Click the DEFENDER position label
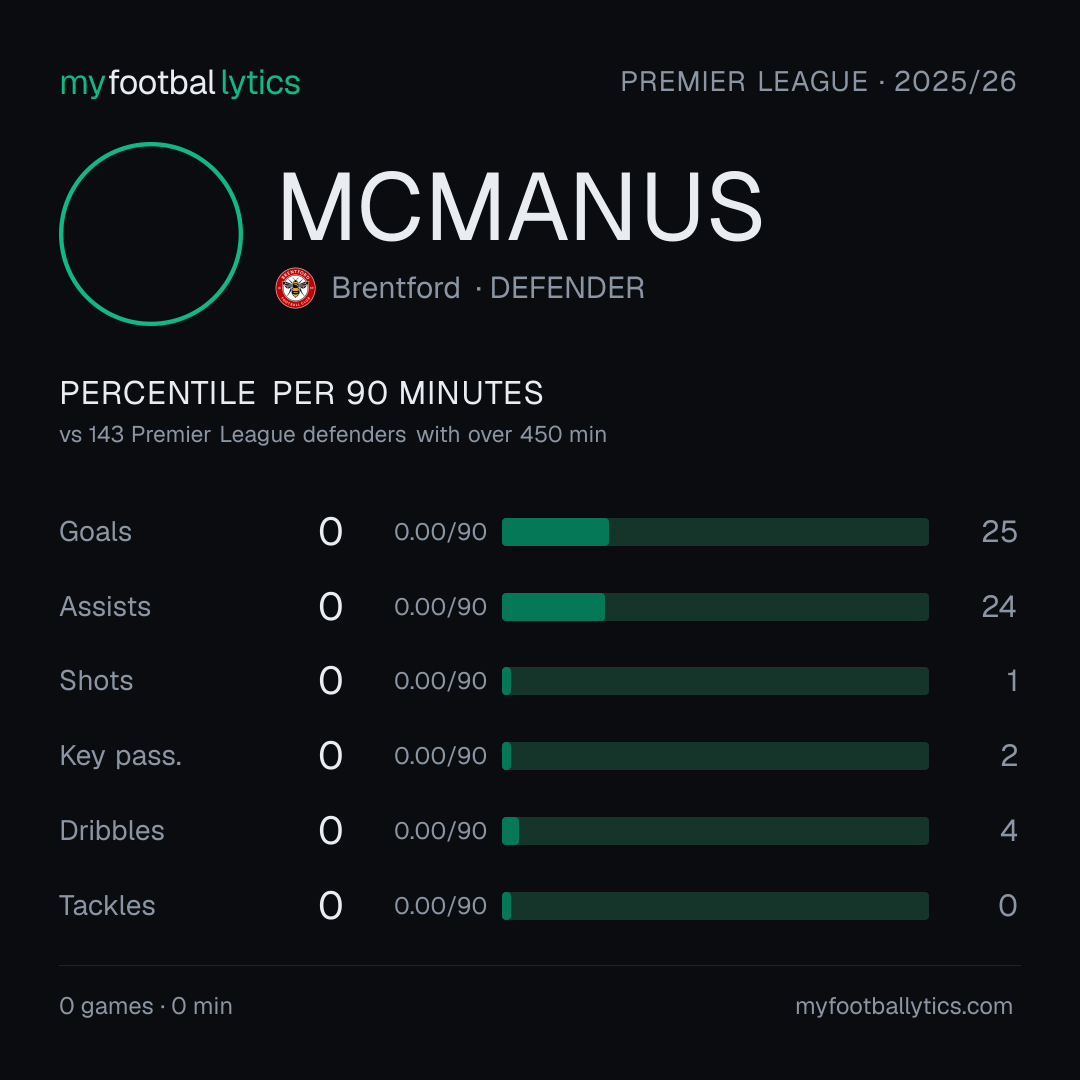Image resolution: width=1080 pixels, height=1080 pixels. coord(567,288)
